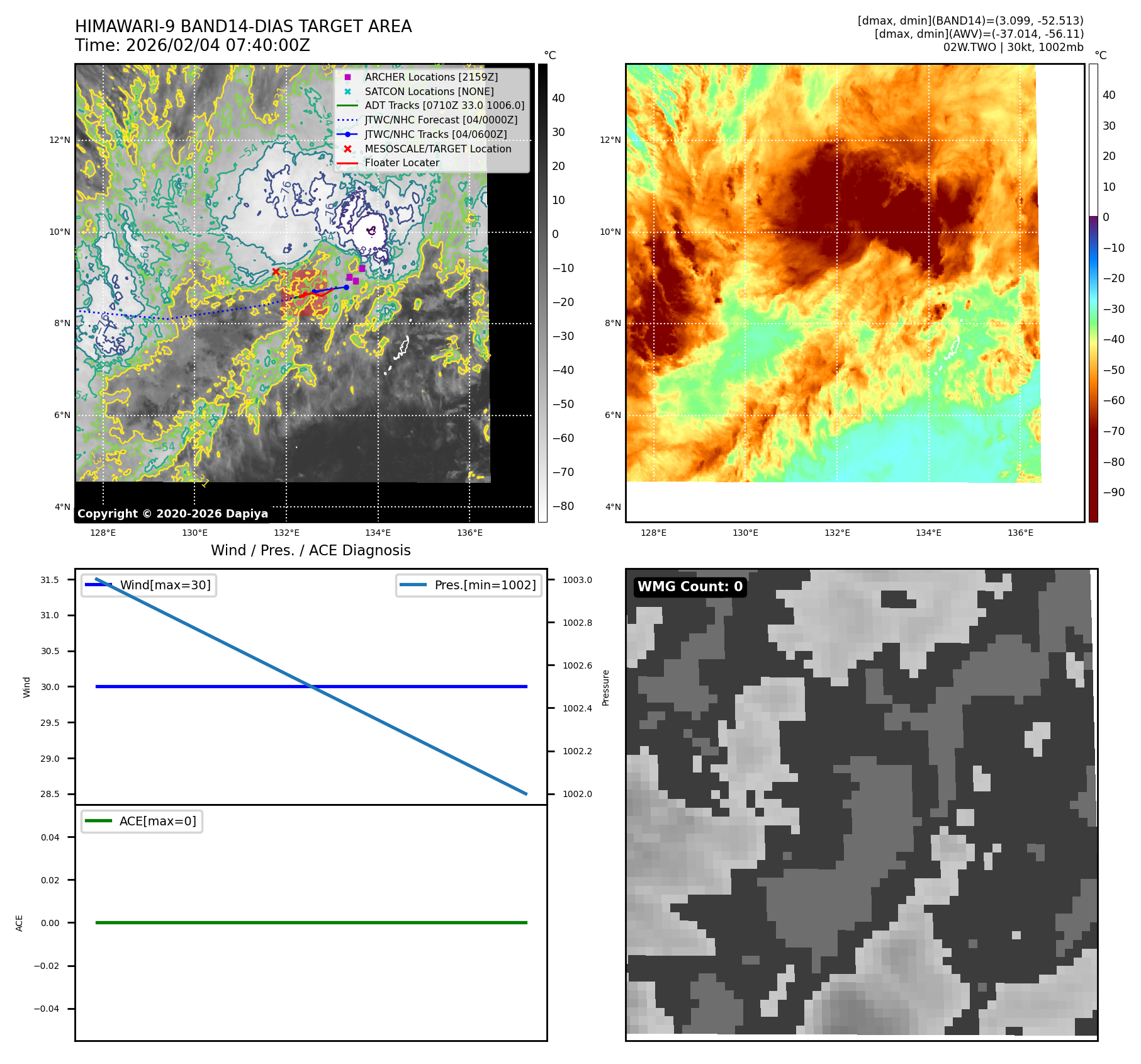
Task: Click the red X symbol in the legend
Action: pyautogui.click(x=347, y=149)
